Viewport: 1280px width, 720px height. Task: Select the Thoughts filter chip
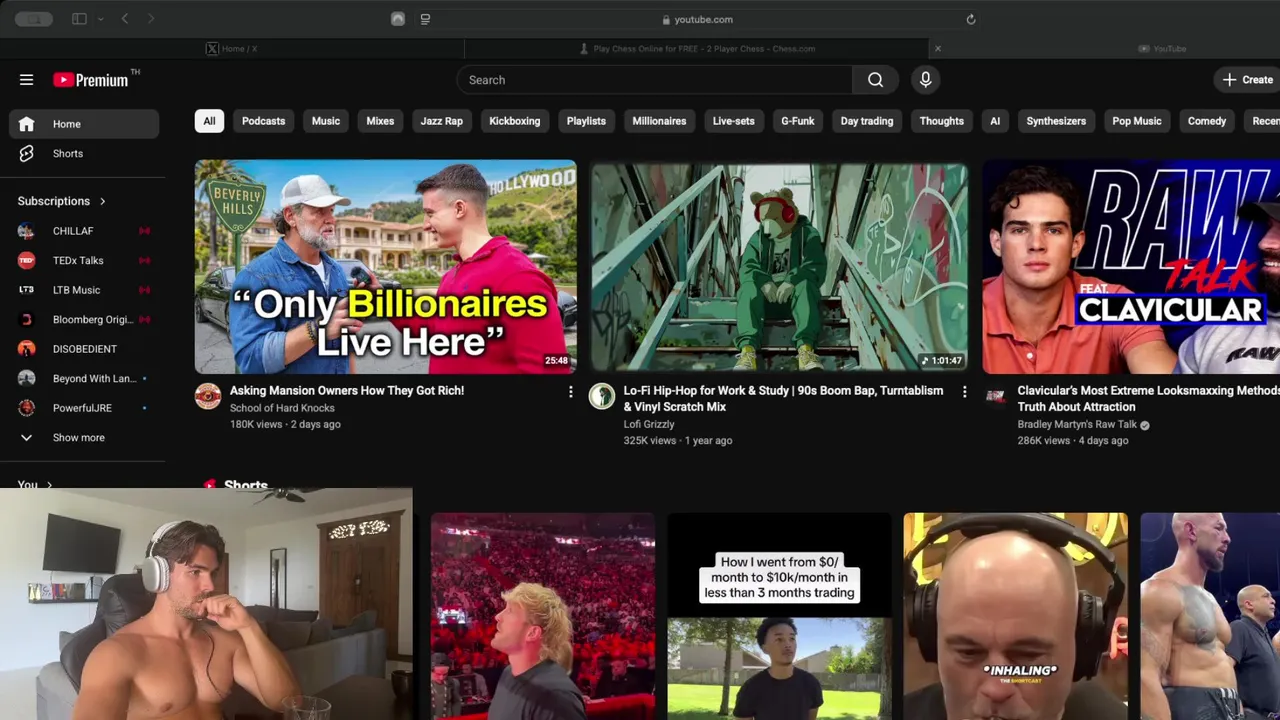941,121
